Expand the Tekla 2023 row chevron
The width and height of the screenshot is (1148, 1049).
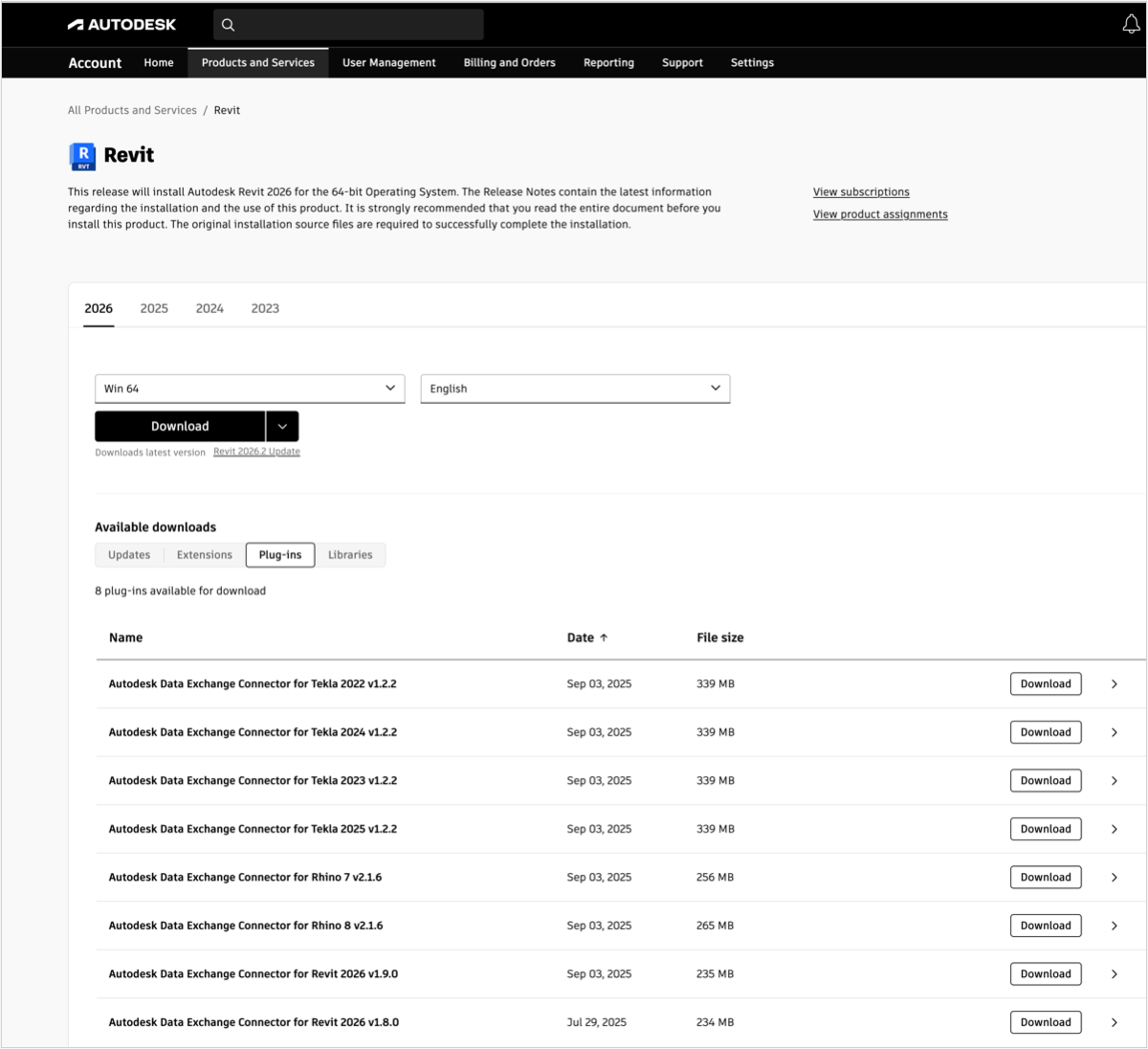tap(1115, 781)
